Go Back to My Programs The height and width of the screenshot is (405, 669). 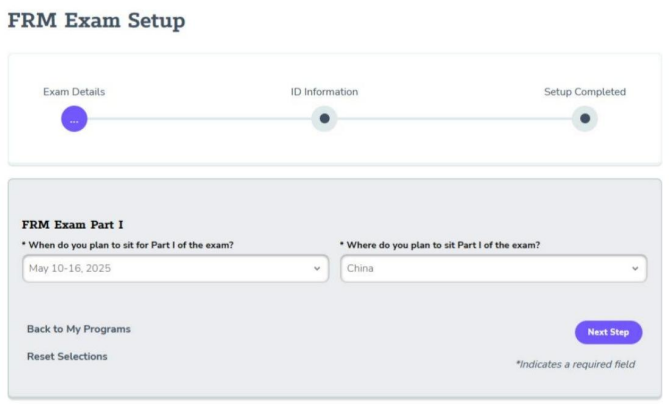(x=79, y=329)
